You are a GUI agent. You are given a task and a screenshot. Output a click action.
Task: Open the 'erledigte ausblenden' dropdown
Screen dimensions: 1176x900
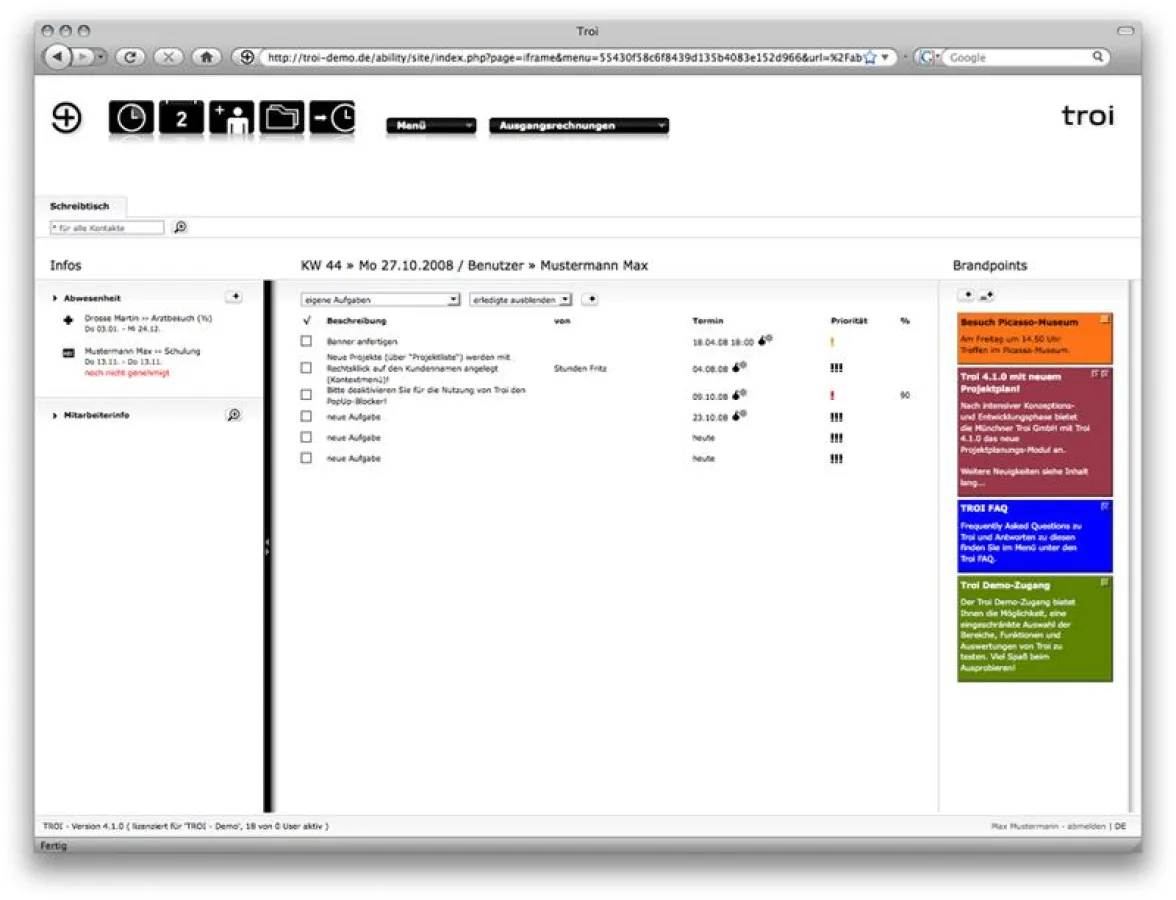pos(520,299)
